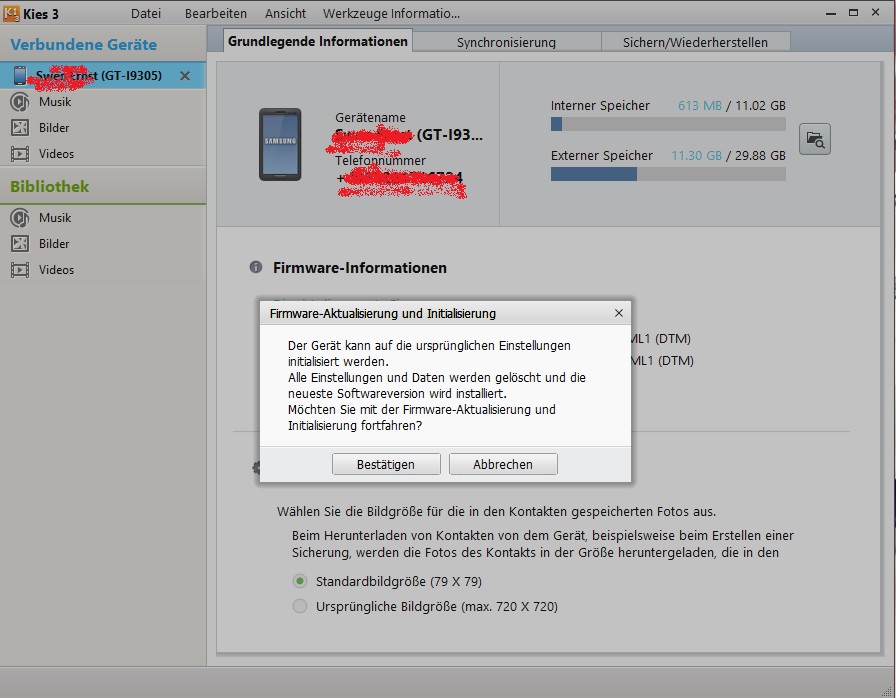Open Bilder icon under Verbundene Geräte

click(20, 127)
